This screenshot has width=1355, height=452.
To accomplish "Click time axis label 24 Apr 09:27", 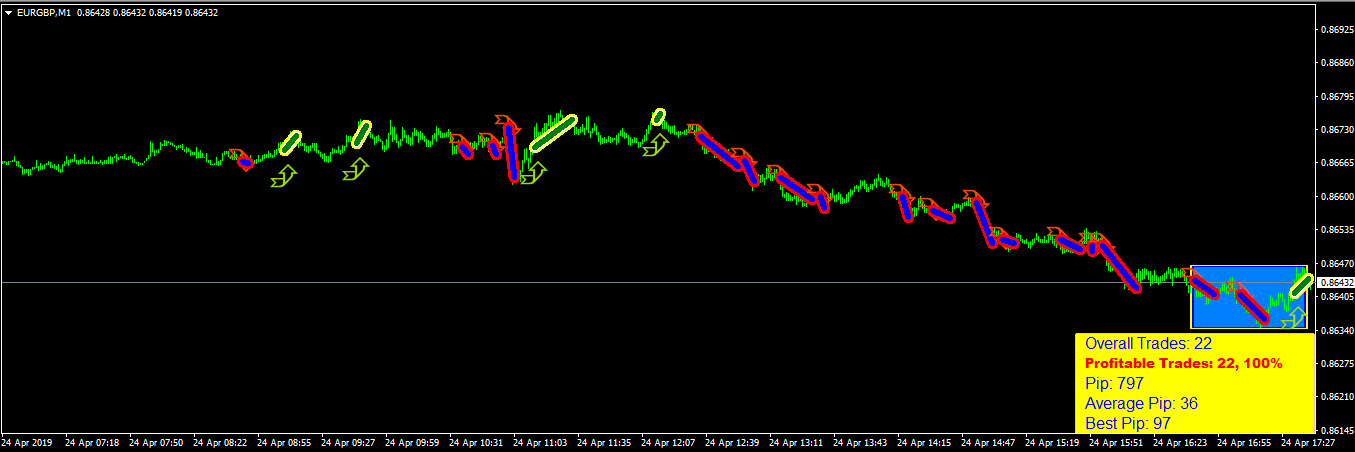I will [348, 442].
